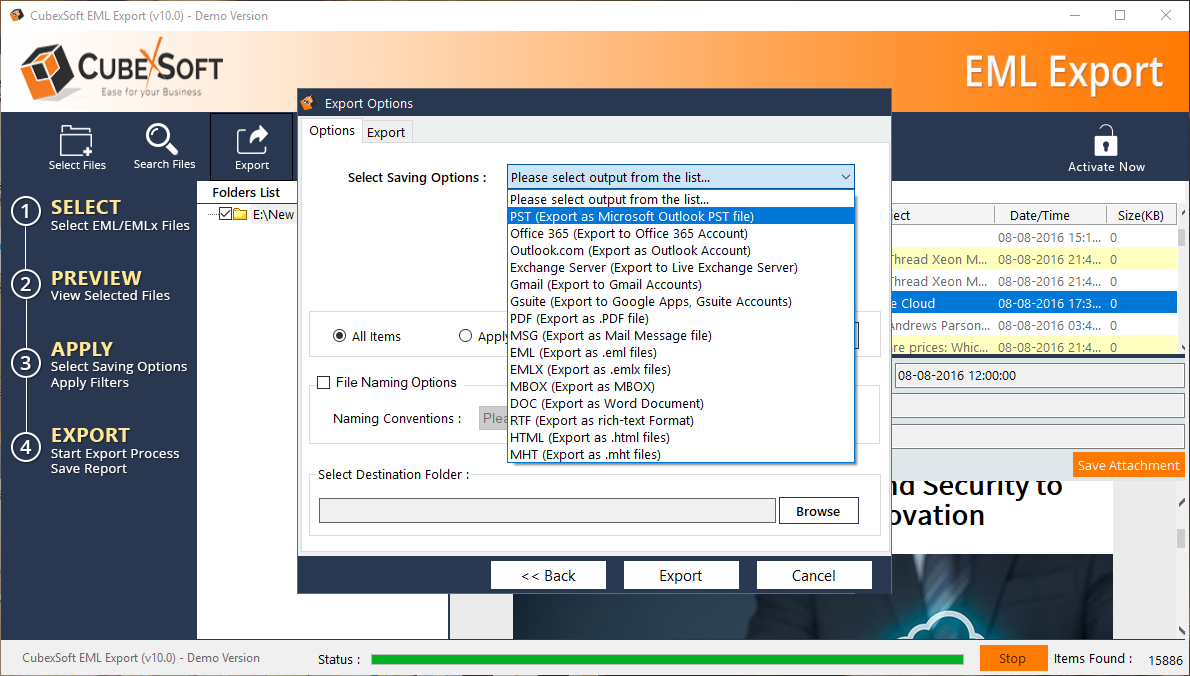Click the Search Files magnifier icon

pyautogui.click(x=163, y=139)
